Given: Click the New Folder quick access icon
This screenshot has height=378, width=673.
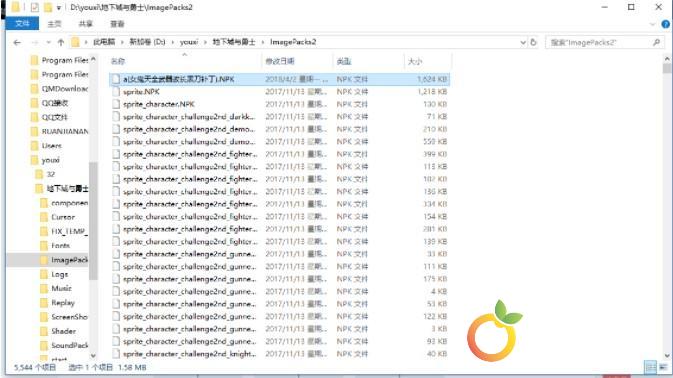Looking at the screenshot, I should (48, 7).
